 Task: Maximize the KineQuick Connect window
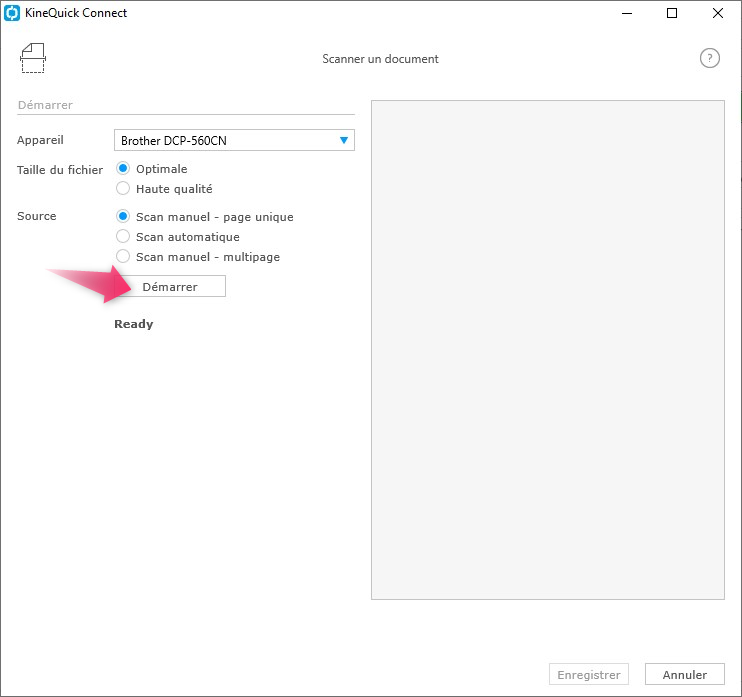coord(671,13)
